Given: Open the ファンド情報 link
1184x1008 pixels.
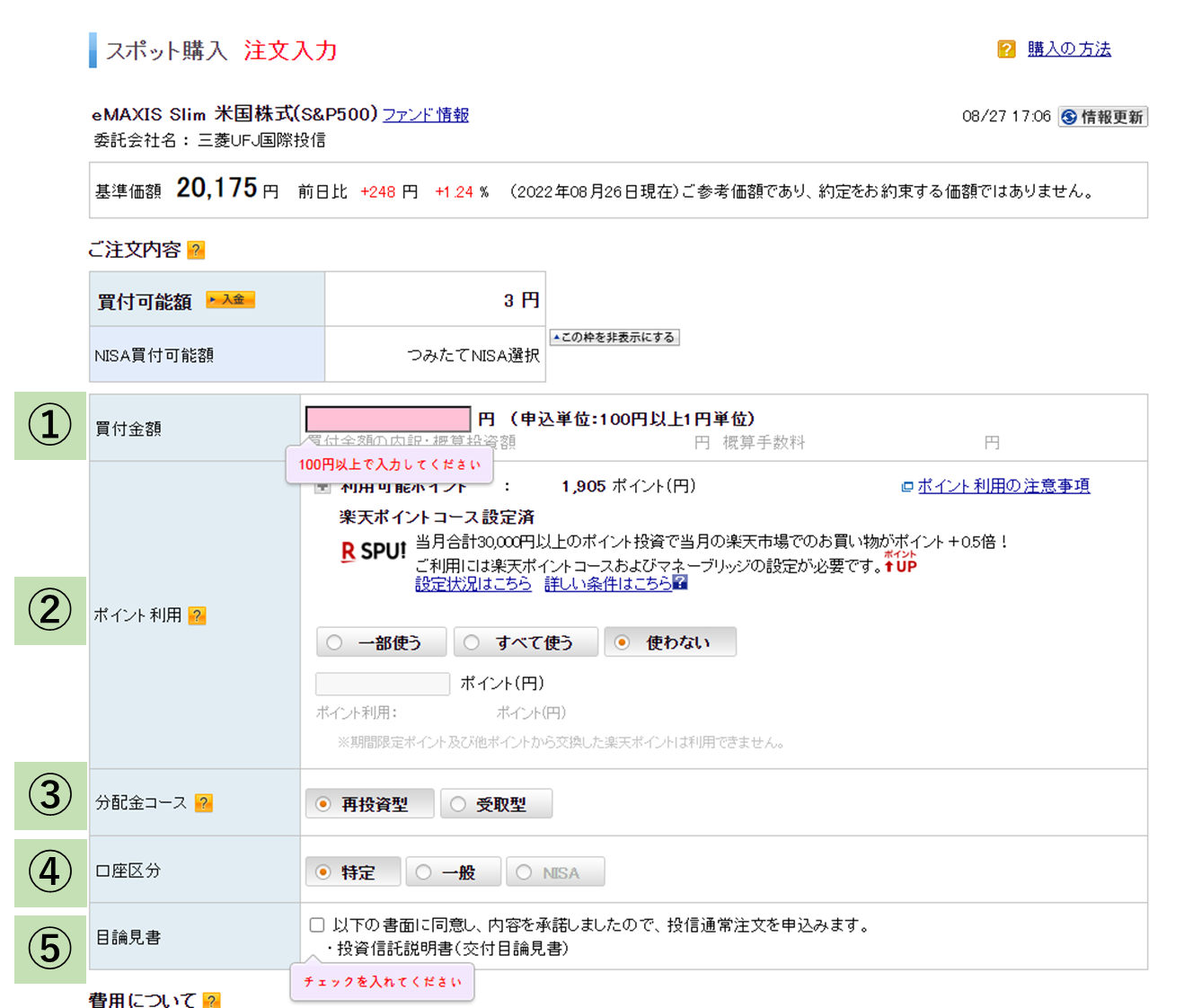Looking at the screenshot, I should pos(426,115).
